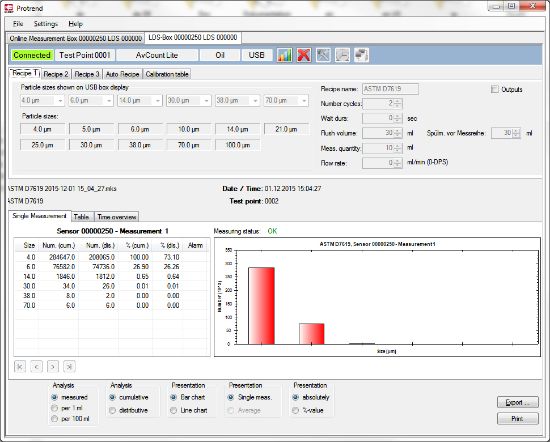
Task: Select per 100 ml analysis option
Action: pyautogui.click(x=54, y=418)
